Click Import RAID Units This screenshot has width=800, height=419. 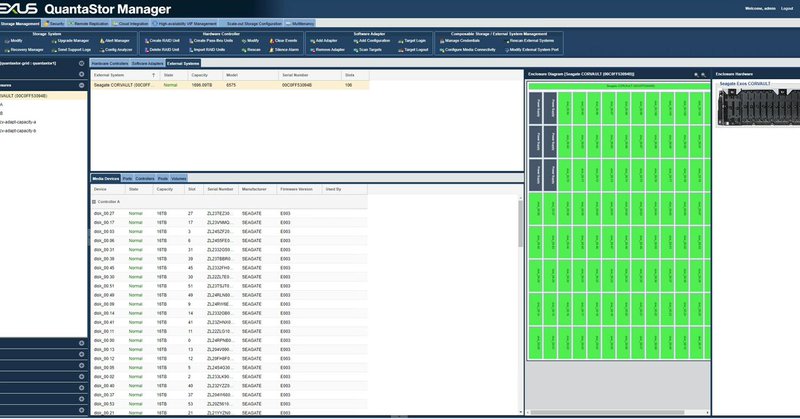click(x=207, y=50)
